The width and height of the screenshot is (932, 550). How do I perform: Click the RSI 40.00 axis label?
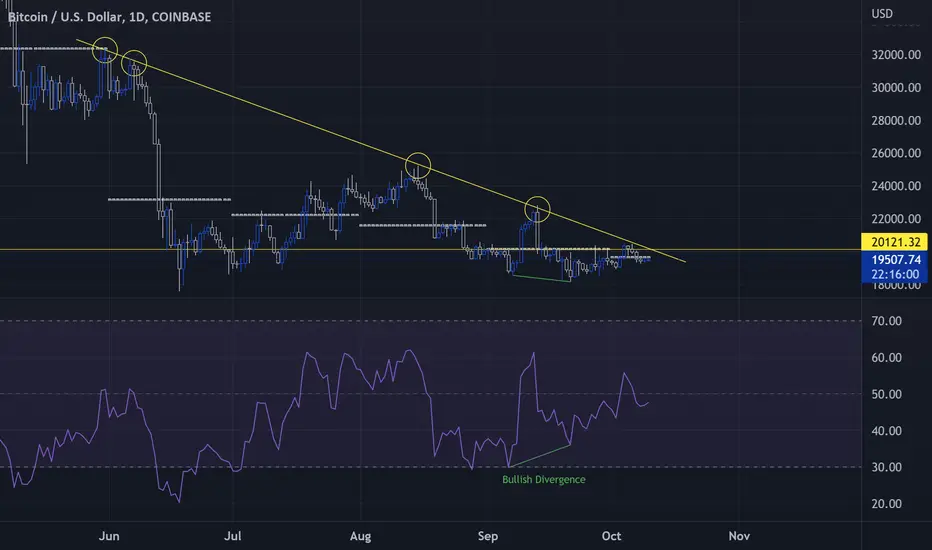[886, 430]
